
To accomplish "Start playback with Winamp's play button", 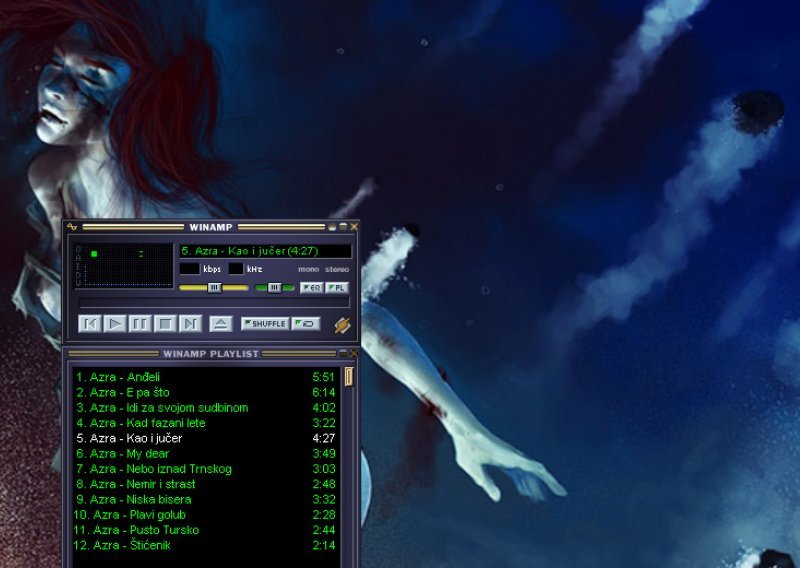I will click(115, 324).
